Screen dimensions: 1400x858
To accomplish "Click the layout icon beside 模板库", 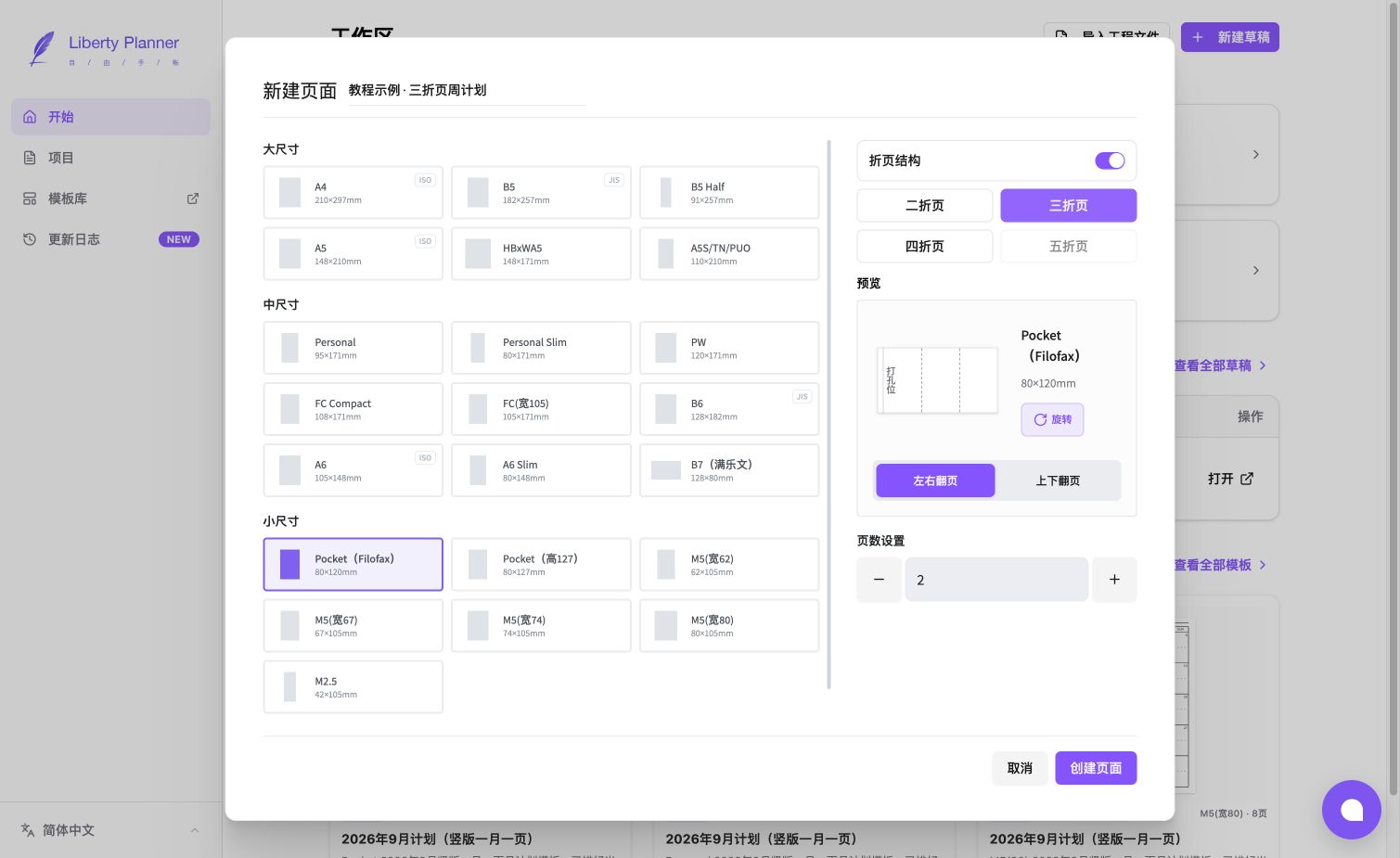I will 30,198.
